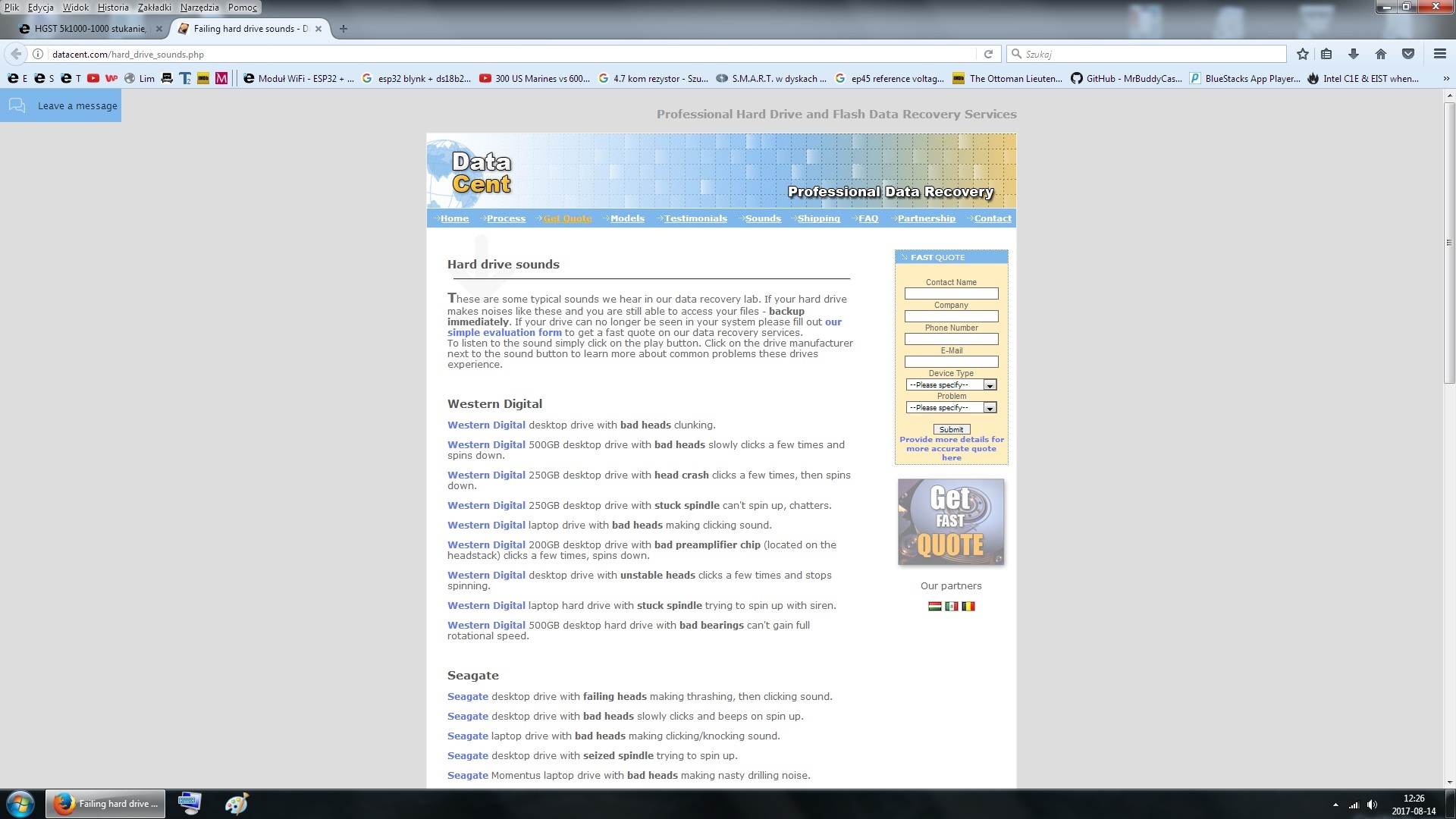Click the E-Mail input field
Image resolution: width=1456 pixels, height=819 pixels.
pyautogui.click(x=951, y=362)
